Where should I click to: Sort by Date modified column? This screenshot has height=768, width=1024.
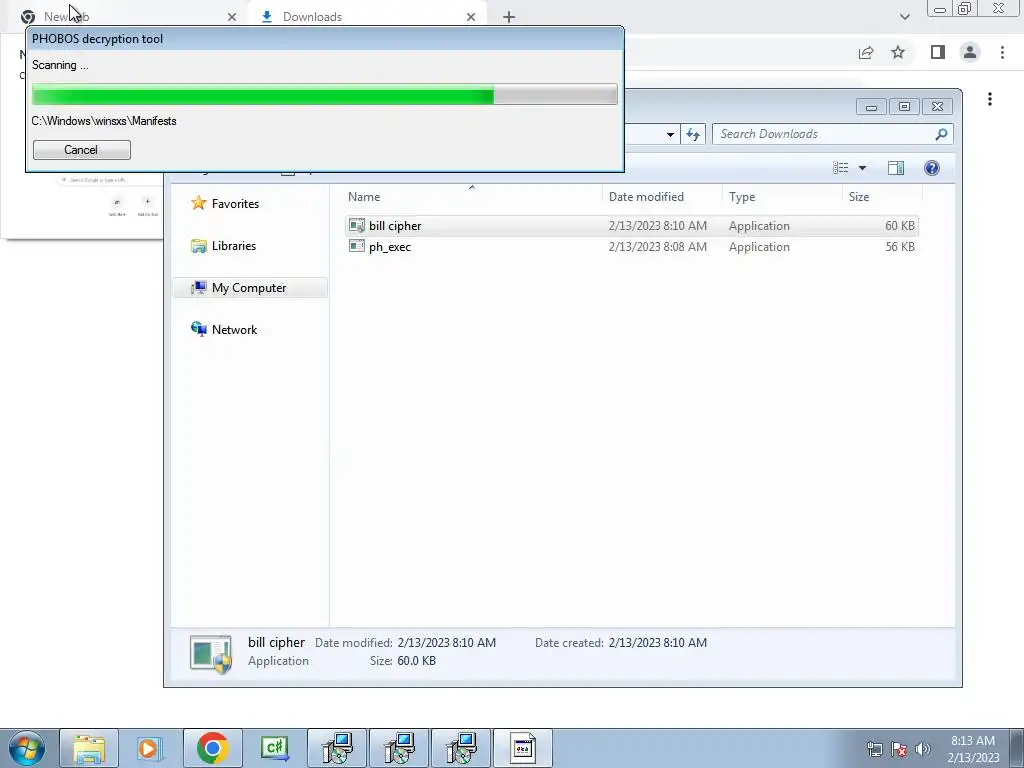662,197
